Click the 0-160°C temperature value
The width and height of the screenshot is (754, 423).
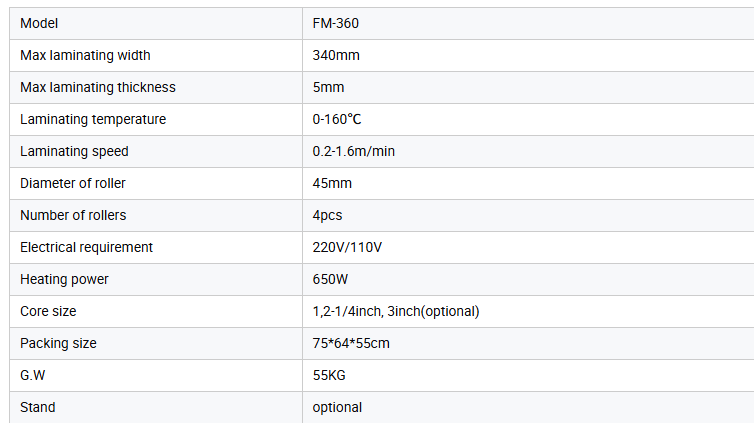[x=337, y=119]
